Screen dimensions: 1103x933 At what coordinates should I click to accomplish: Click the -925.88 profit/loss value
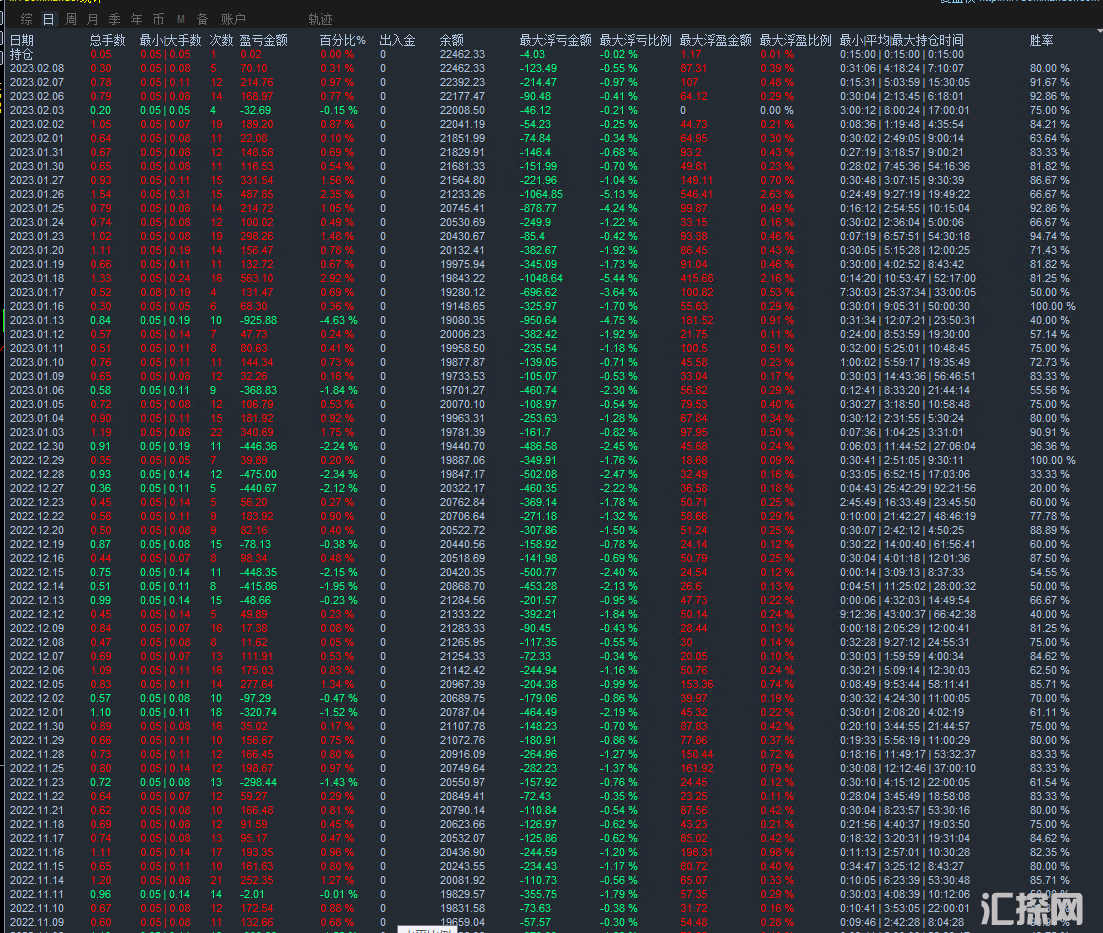(258, 320)
